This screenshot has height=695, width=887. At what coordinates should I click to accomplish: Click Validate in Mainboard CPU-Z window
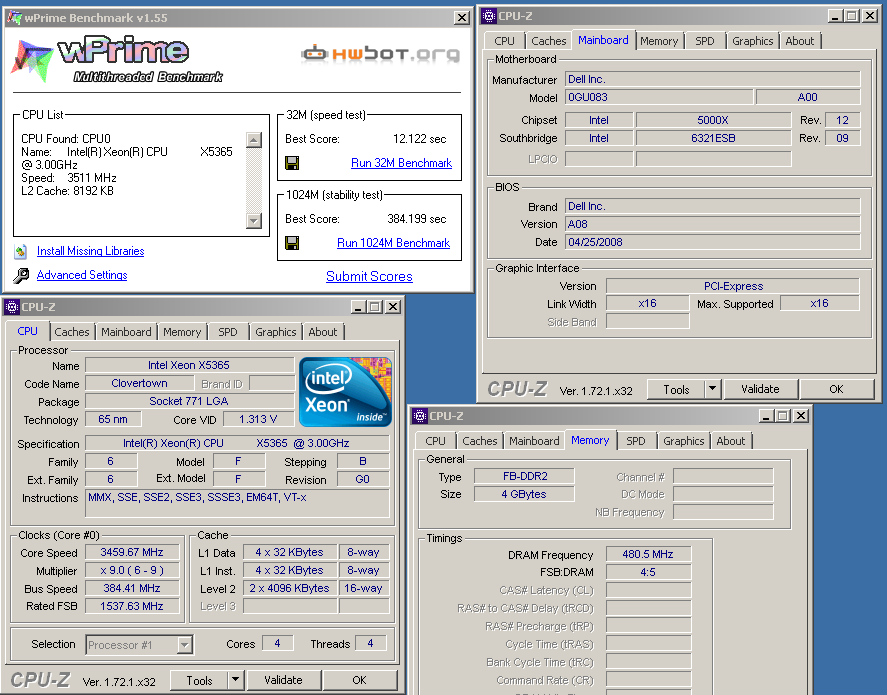tap(760, 389)
